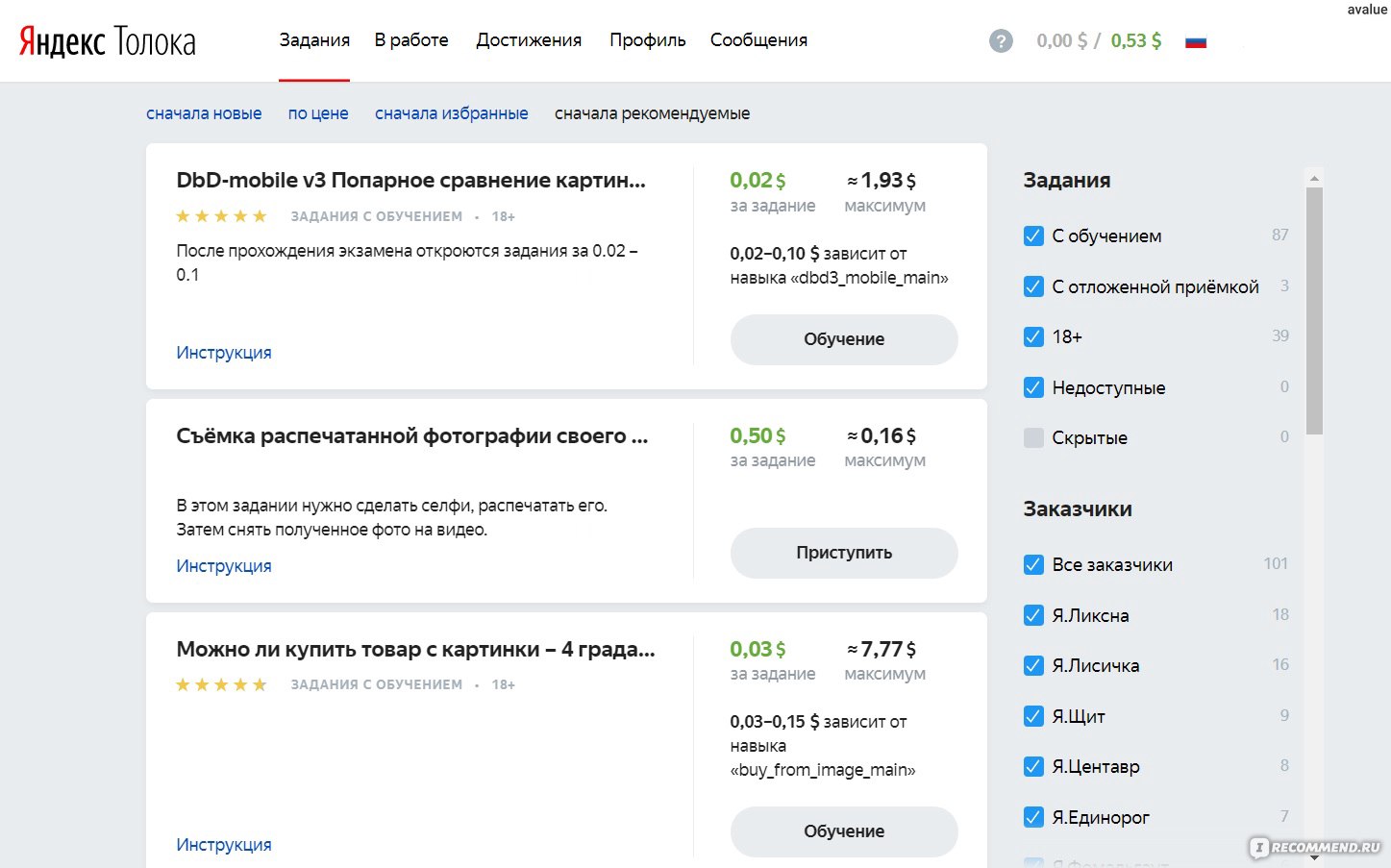Screen dimensions: 1391x868
Task: Click the Яндекс Толока logo
Action: 108,41
